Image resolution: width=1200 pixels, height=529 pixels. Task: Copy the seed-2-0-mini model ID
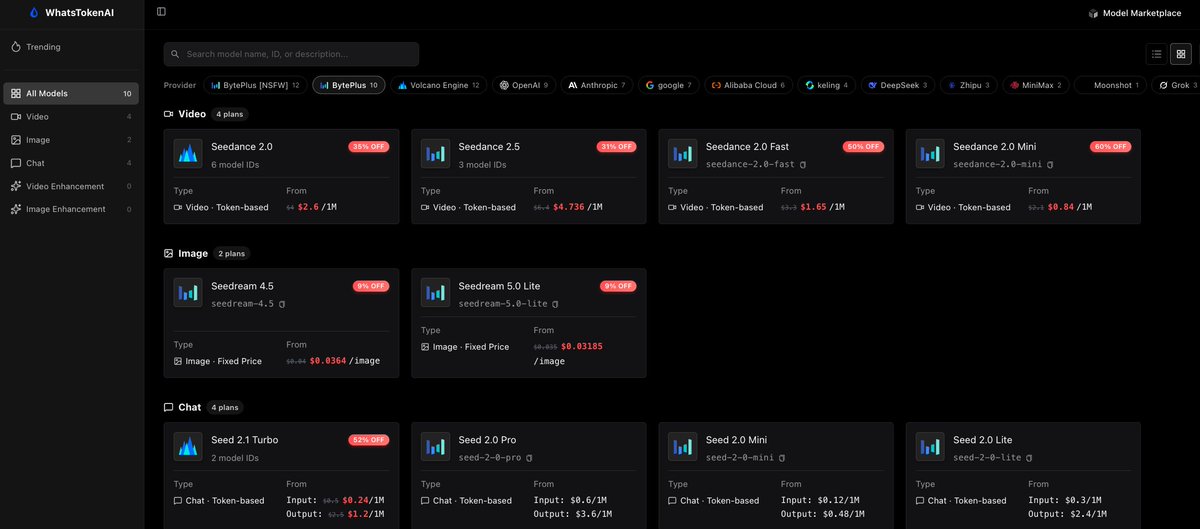(783, 457)
